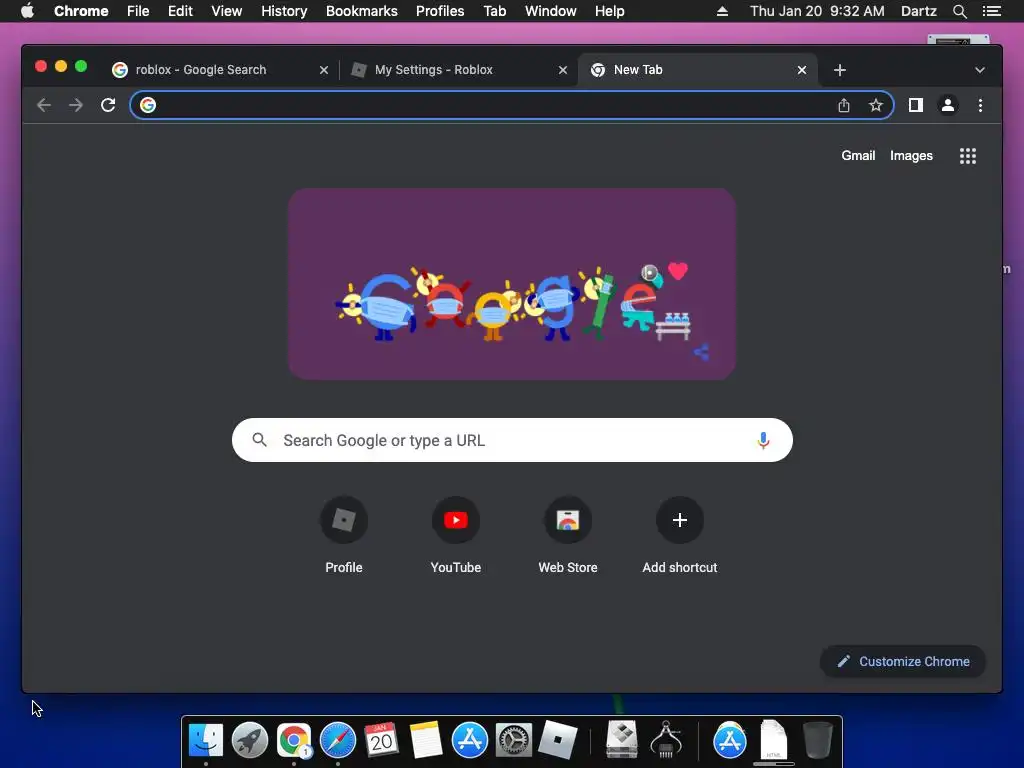This screenshot has width=1024, height=768.
Task: Open the Help menu
Action: 609,11
